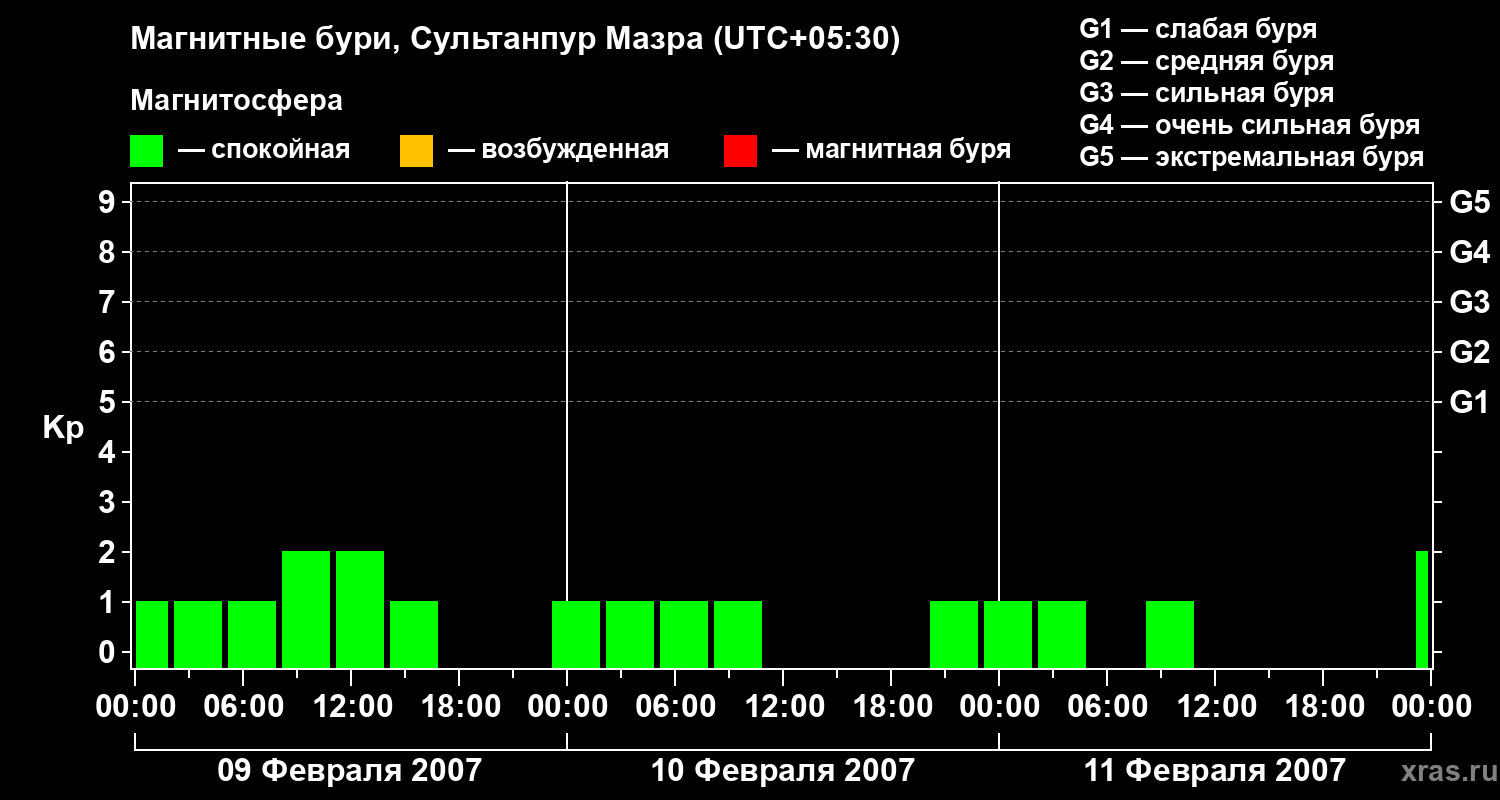Click the Kp 2 bar just before 12:00 on 09 Февраля

[x=306, y=609]
